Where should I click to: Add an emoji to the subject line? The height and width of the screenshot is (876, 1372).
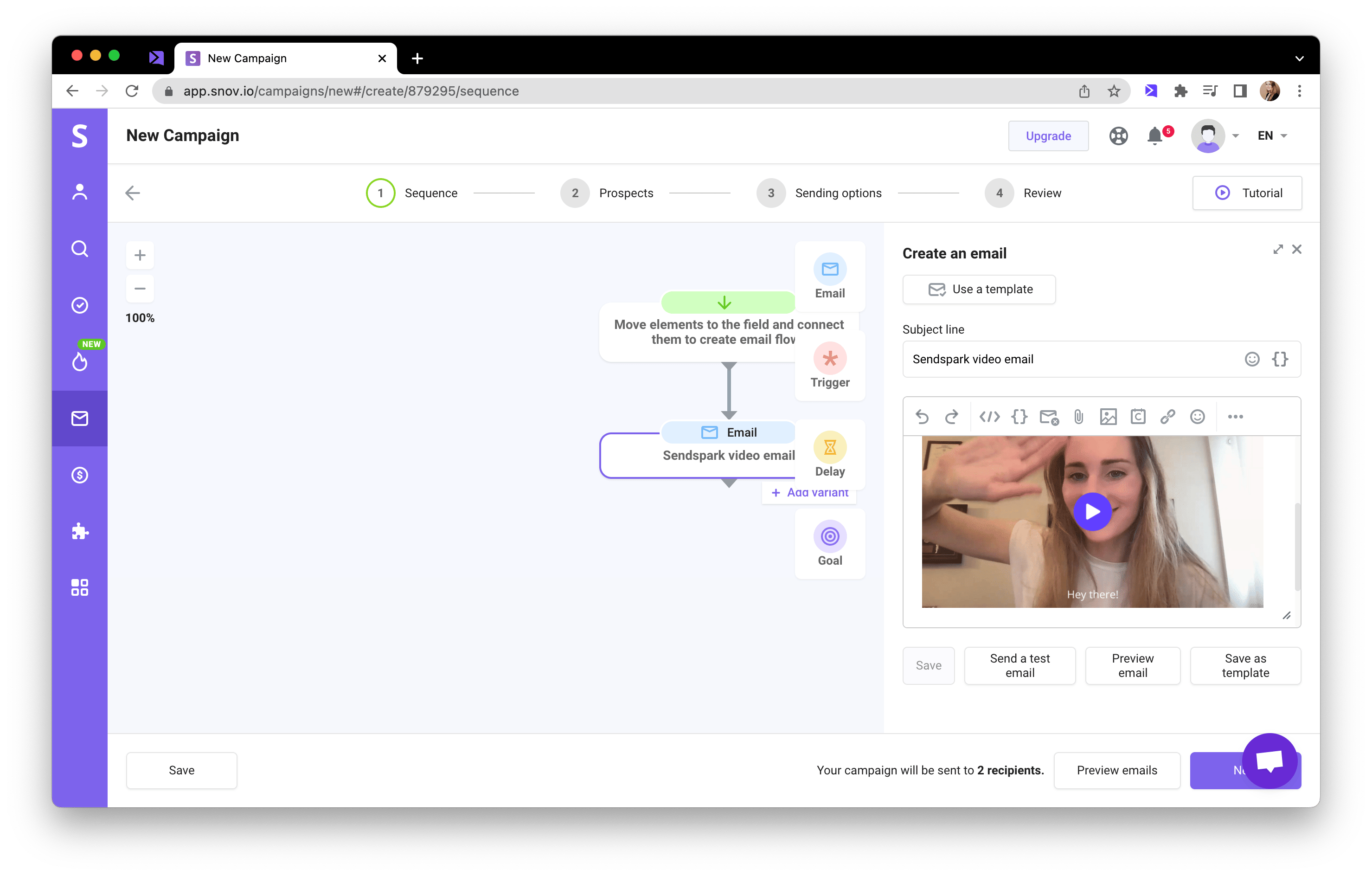(1252, 359)
